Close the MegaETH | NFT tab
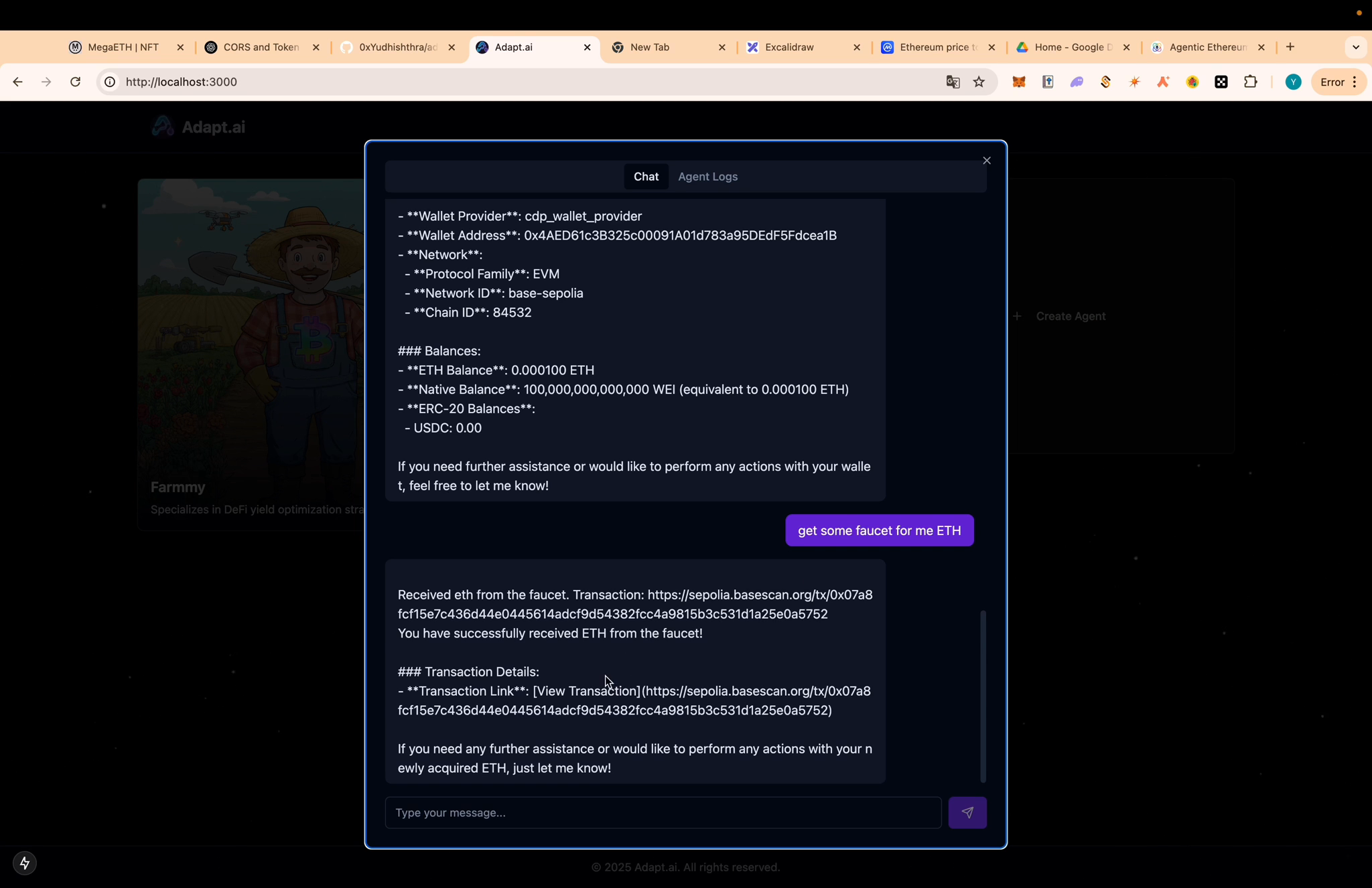 click(x=180, y=47)
